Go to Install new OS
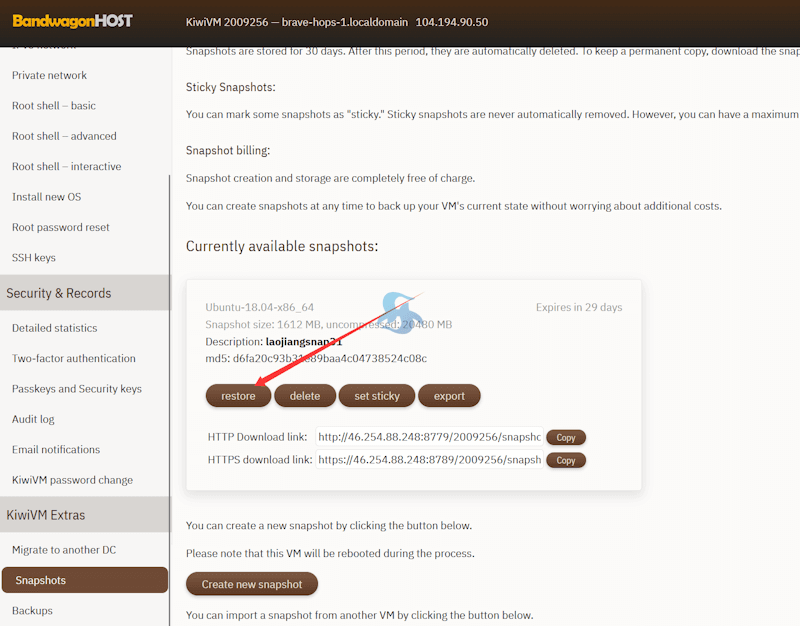The image size is (800, 626). (x=46, y=197)
